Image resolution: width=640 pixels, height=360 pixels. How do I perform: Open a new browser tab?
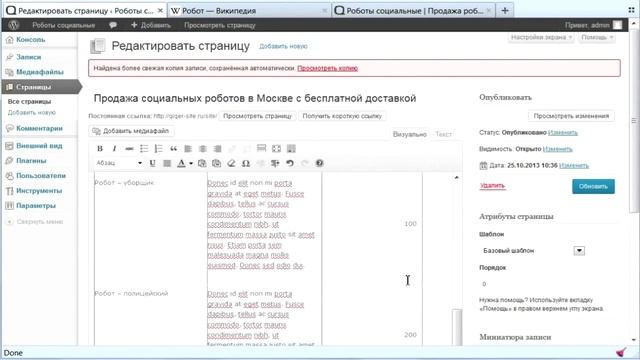pos(505,11)
